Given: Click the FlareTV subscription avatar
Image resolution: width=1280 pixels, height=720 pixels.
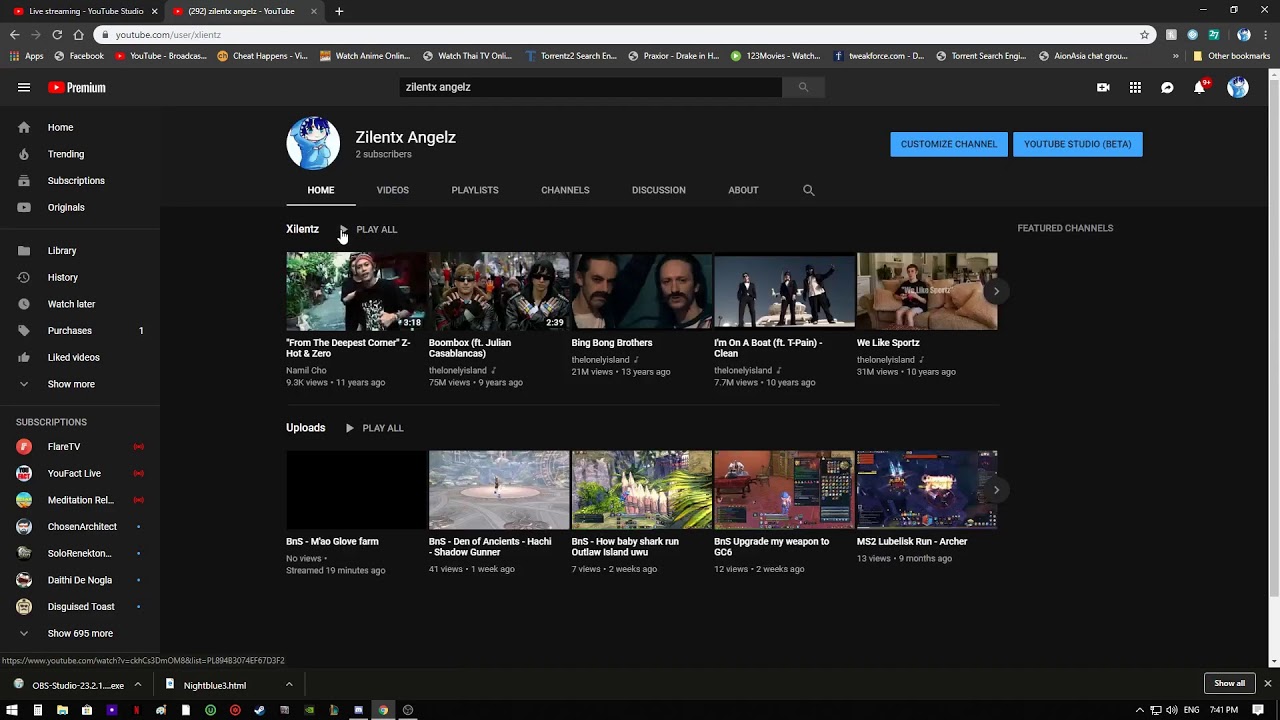Looking at the screenshot, I should coord(24,447).
